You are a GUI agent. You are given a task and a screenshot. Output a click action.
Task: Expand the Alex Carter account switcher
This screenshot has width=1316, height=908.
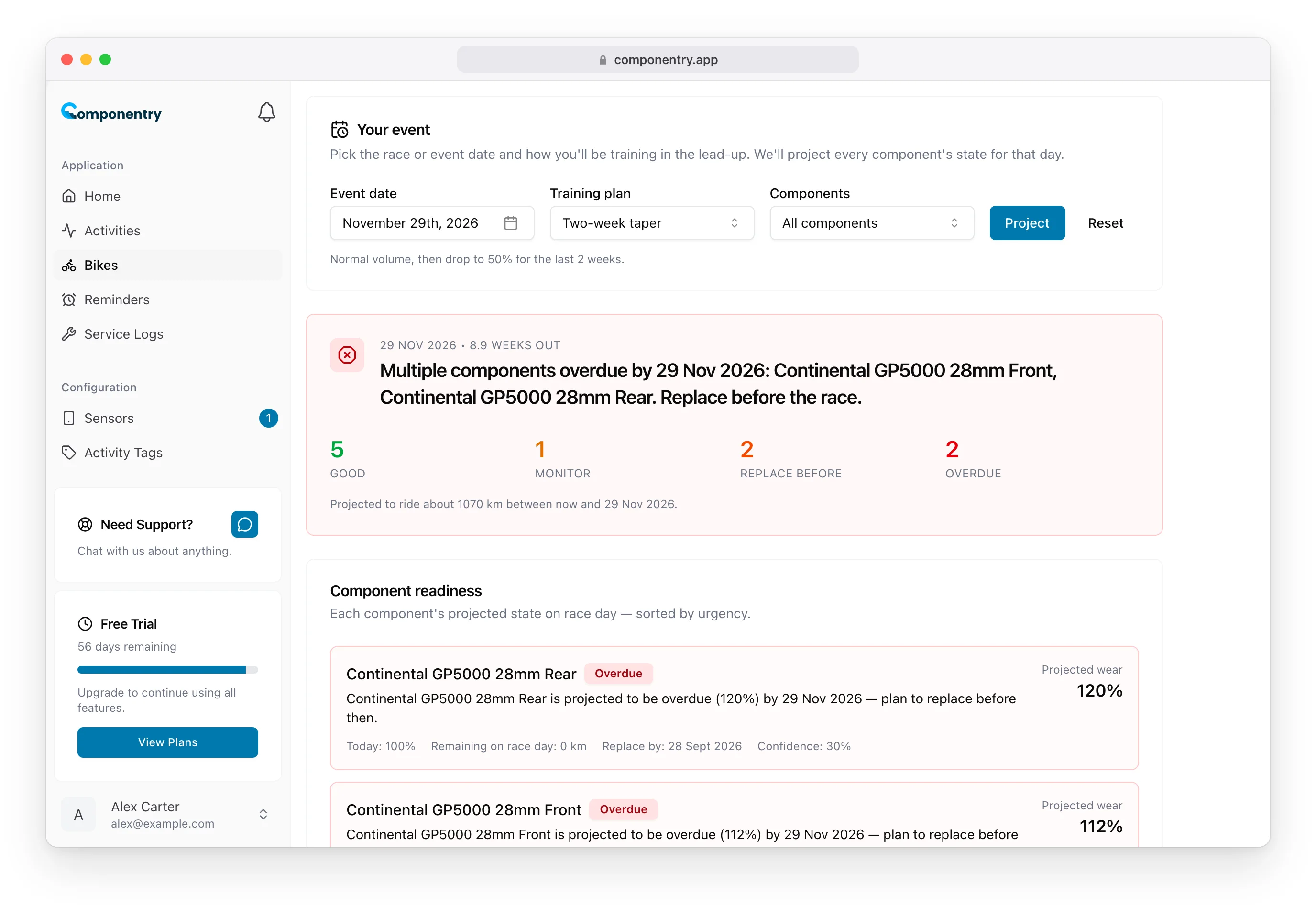point(263,814)
